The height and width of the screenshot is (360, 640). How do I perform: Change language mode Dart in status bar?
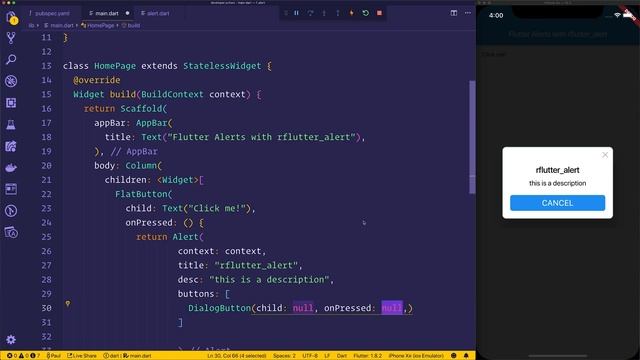(342, 356)
